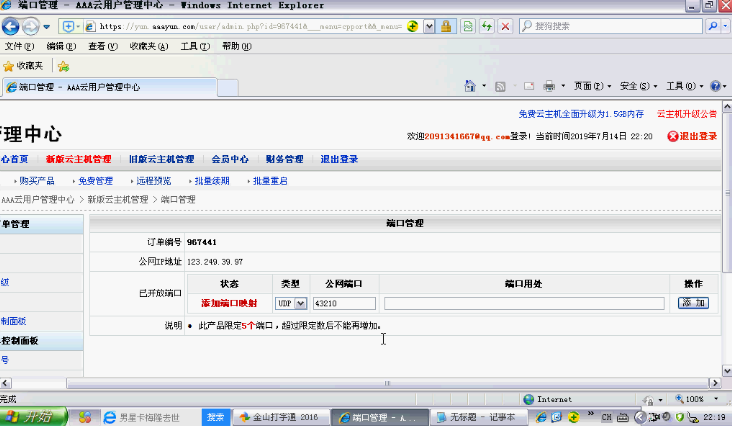Screen dimensions: 732x426
Task: Click the add to favorites bar icon
Action: point(63,66)
